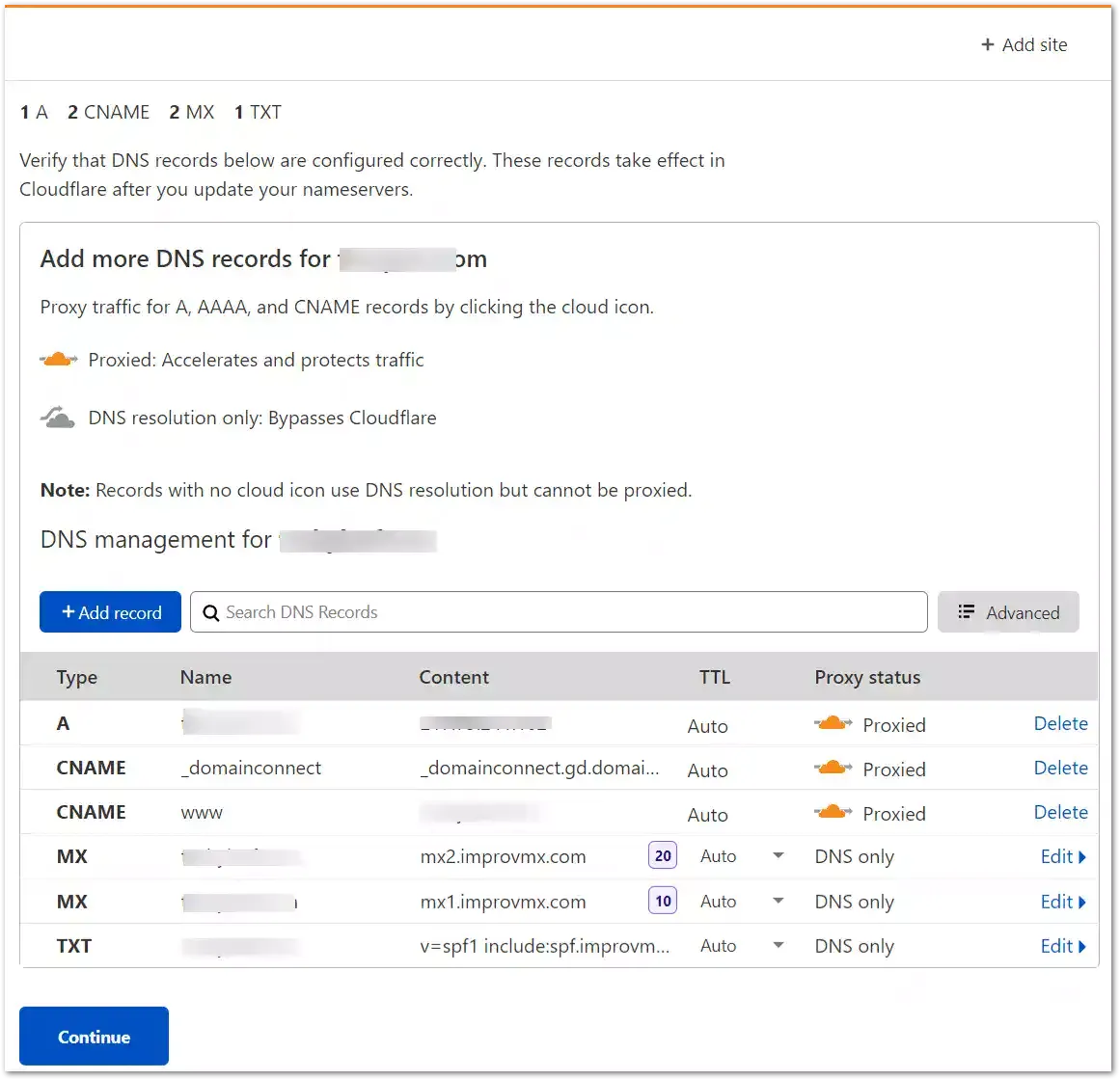Click the magnifier icon in the search box
This screenshot has width=1120, height=1080.
click(x=210, y=612)
